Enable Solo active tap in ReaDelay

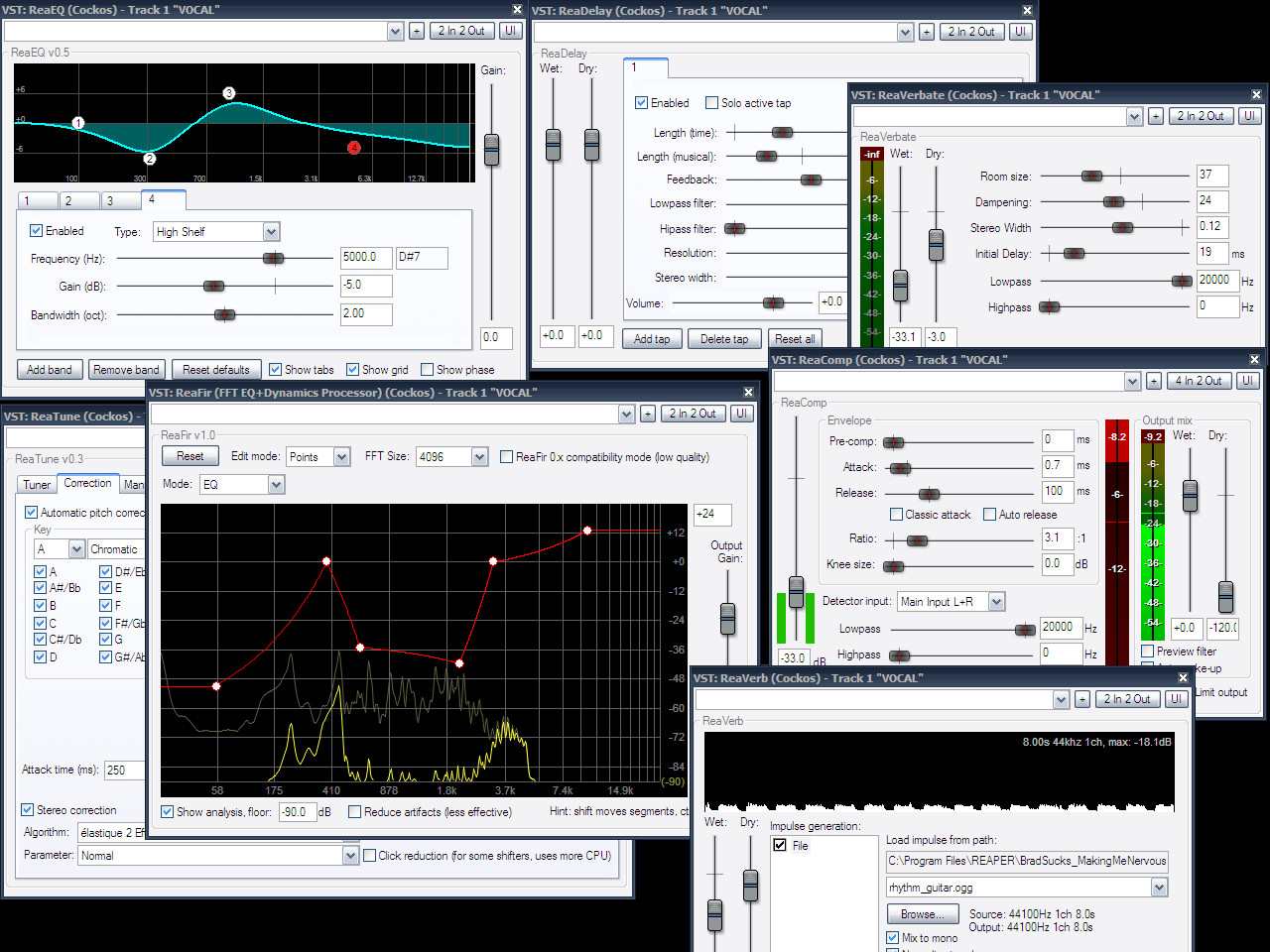[711, 103]
